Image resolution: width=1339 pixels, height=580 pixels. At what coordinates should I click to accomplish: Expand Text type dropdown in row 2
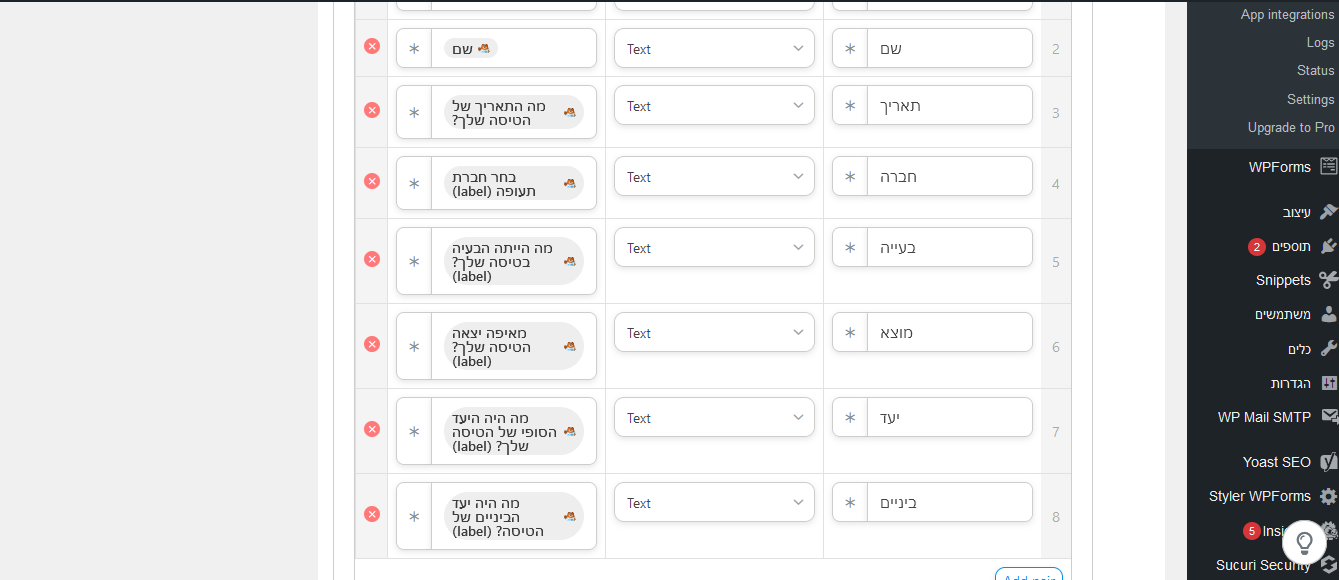pyautogui.click(x=714, y=48)
